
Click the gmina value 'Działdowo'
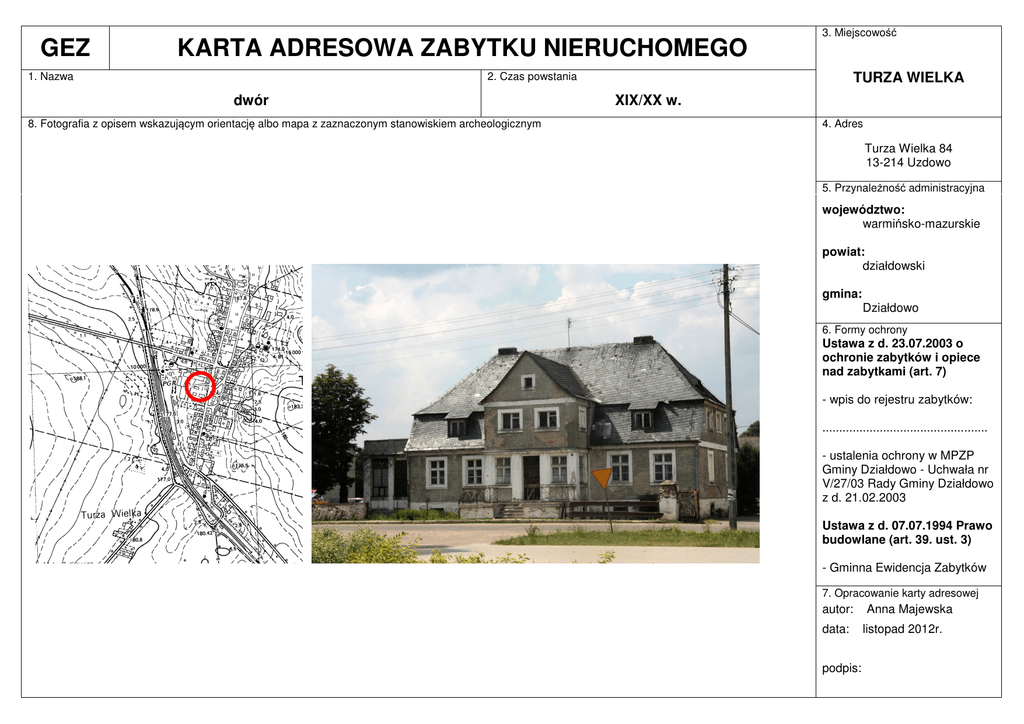pyautogui.click(x=890, y=308)
